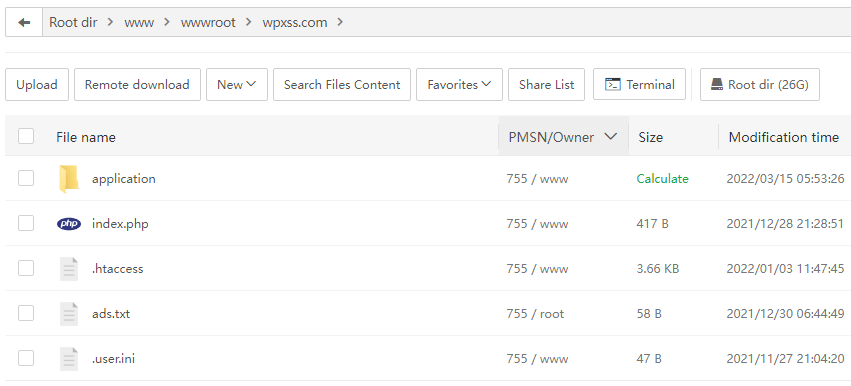This screenshot has width=851, height=386.
Task: Toggle the select-all checkbox in header
Action: [x=26, y=136]
